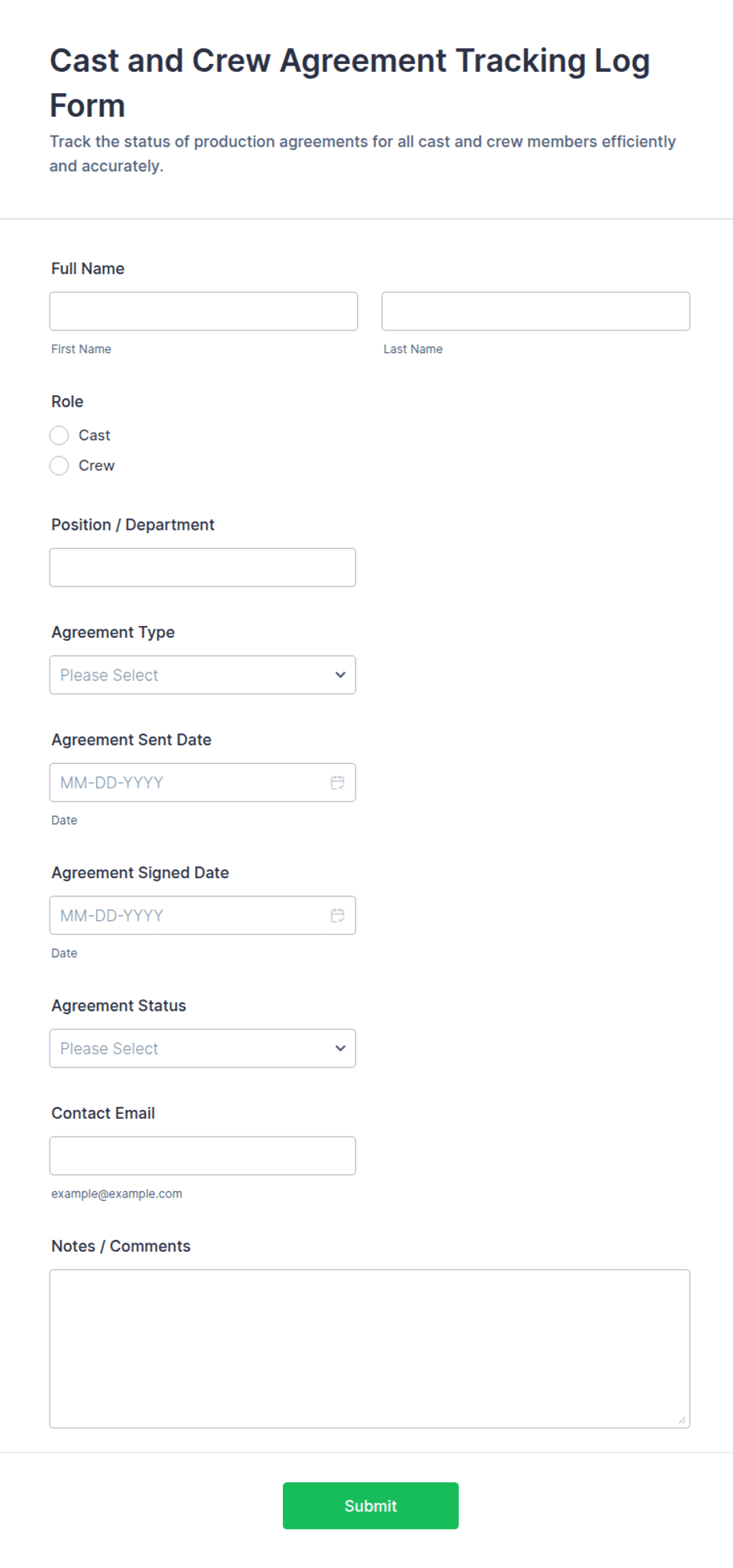Select the Crew radio option
The width and height of the screenshot is (733, 1568).
point(59,466)
